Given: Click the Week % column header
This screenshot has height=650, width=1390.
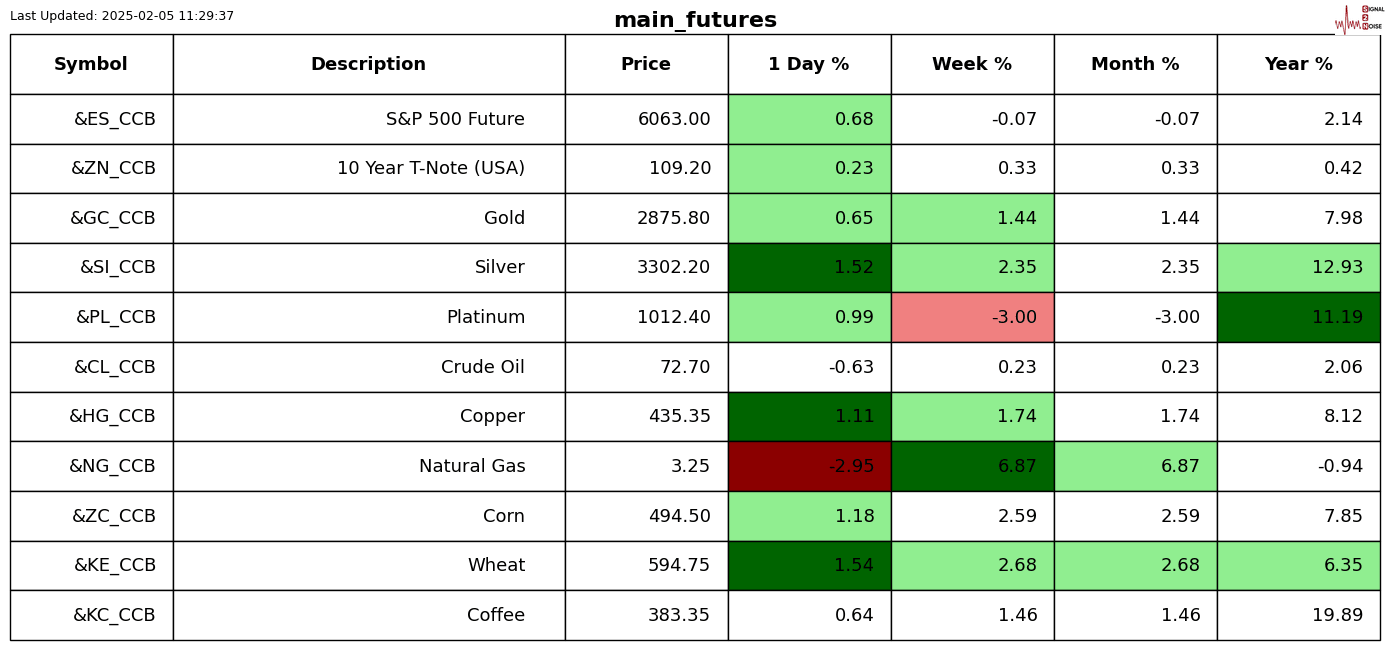Looking at the screenshot, I should (972, 65).
